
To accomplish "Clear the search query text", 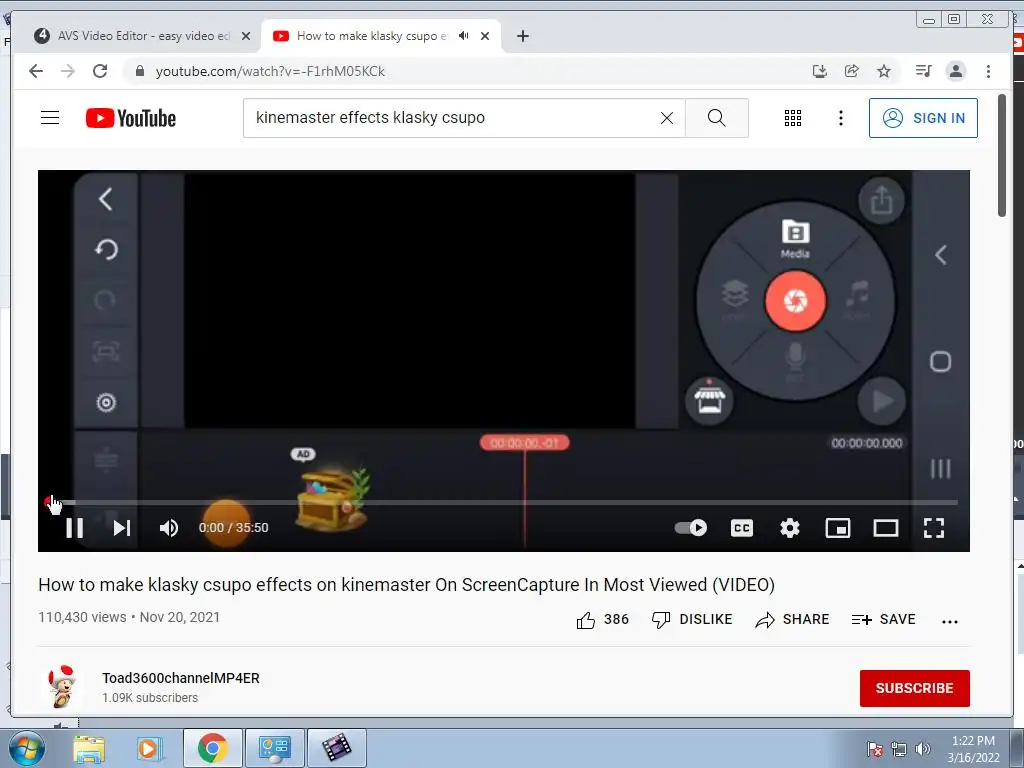I will [x=667, y=118].
